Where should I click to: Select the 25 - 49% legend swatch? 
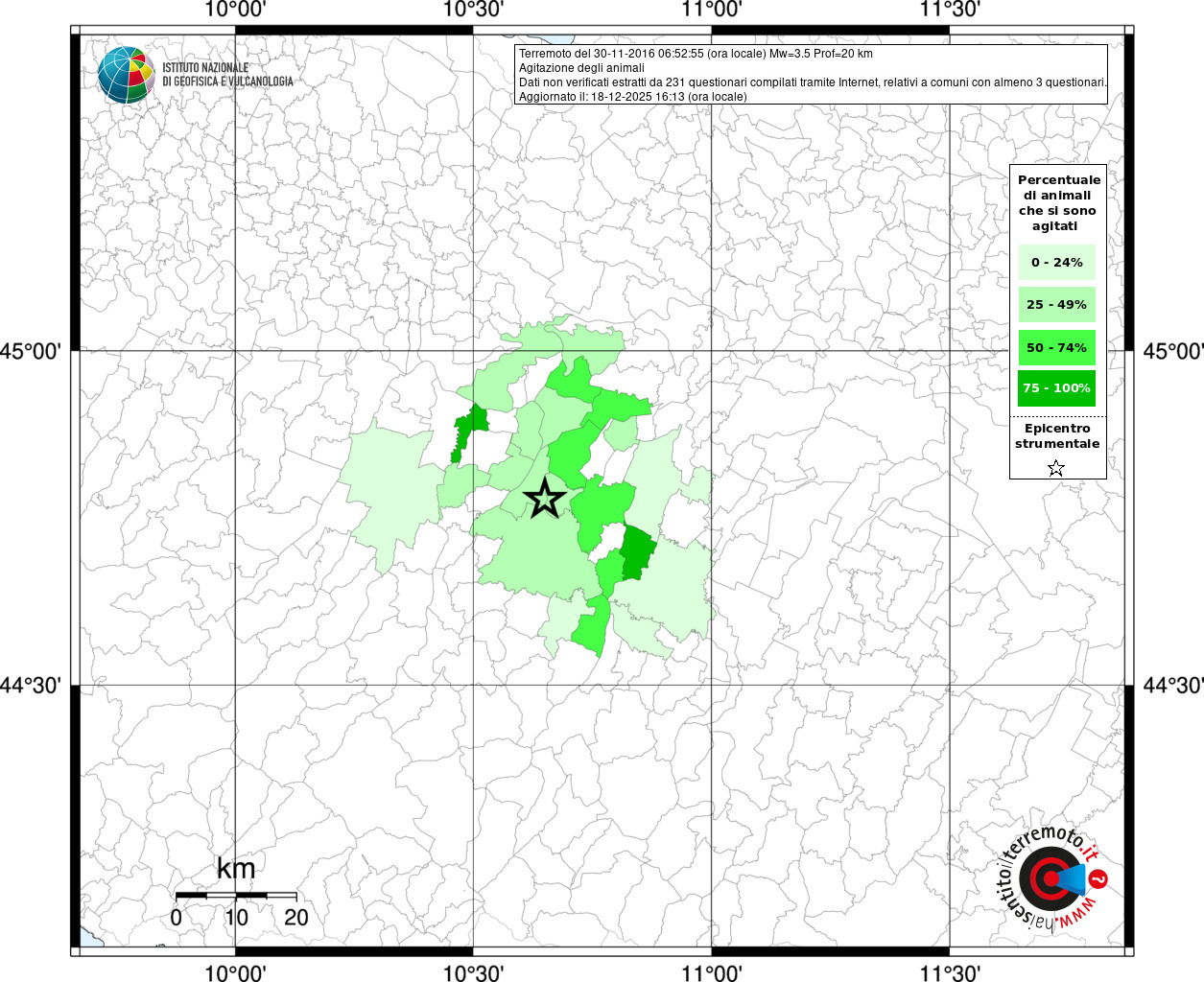pyautogui.click(x=1057, y=304)
